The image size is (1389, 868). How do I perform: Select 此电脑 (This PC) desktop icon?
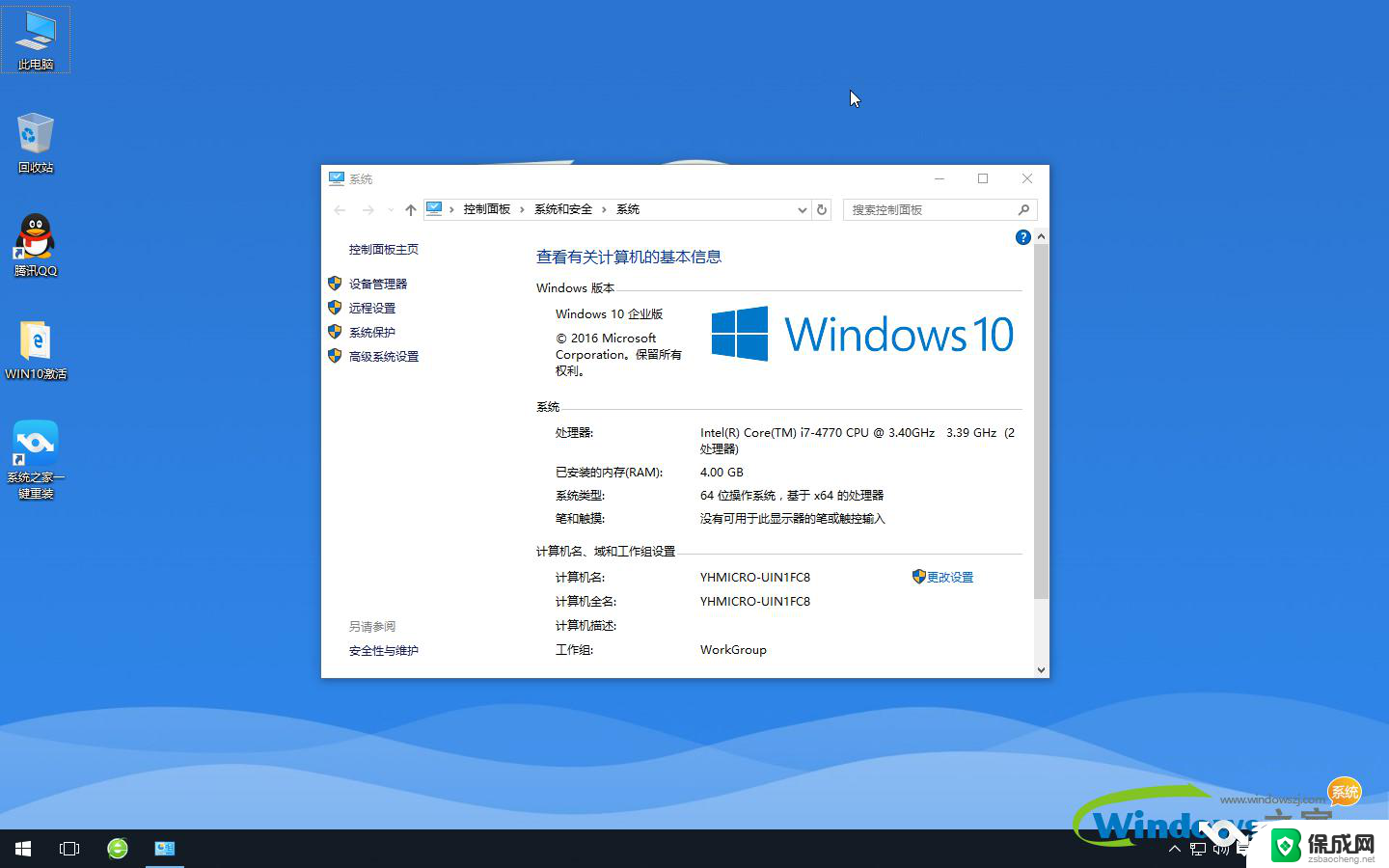pos(36,40)
